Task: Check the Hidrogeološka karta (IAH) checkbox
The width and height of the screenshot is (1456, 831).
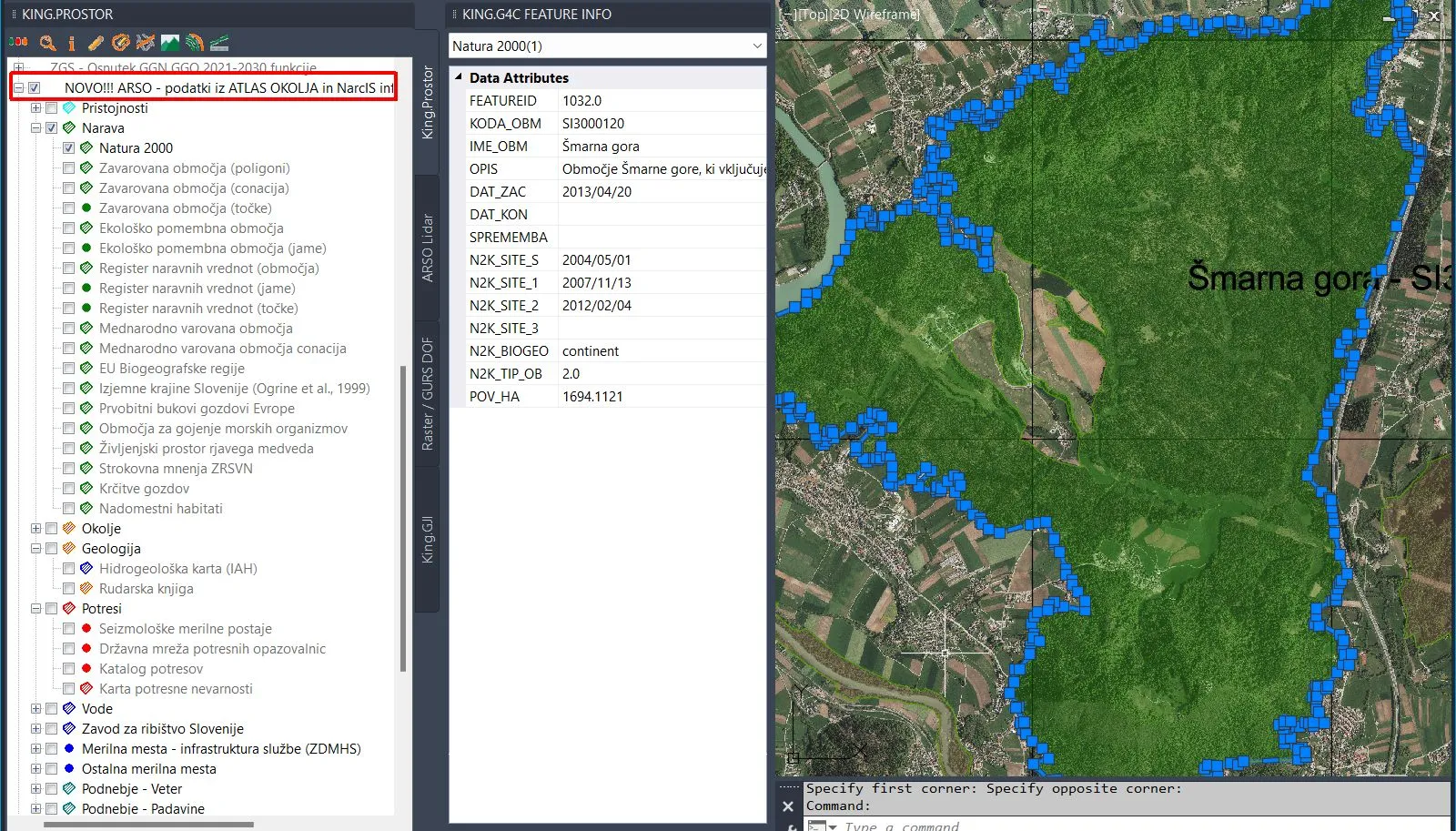Action: tap(69, 569)
